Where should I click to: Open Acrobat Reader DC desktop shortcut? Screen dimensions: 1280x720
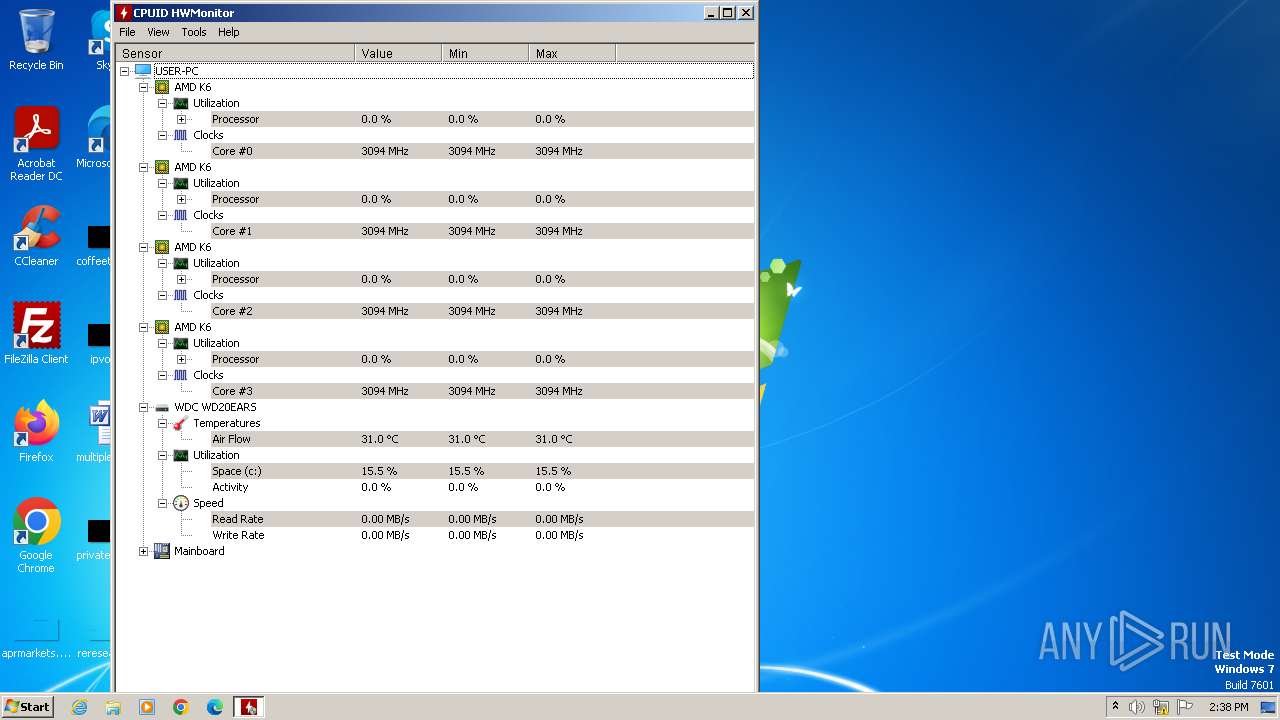pos(36,144)
